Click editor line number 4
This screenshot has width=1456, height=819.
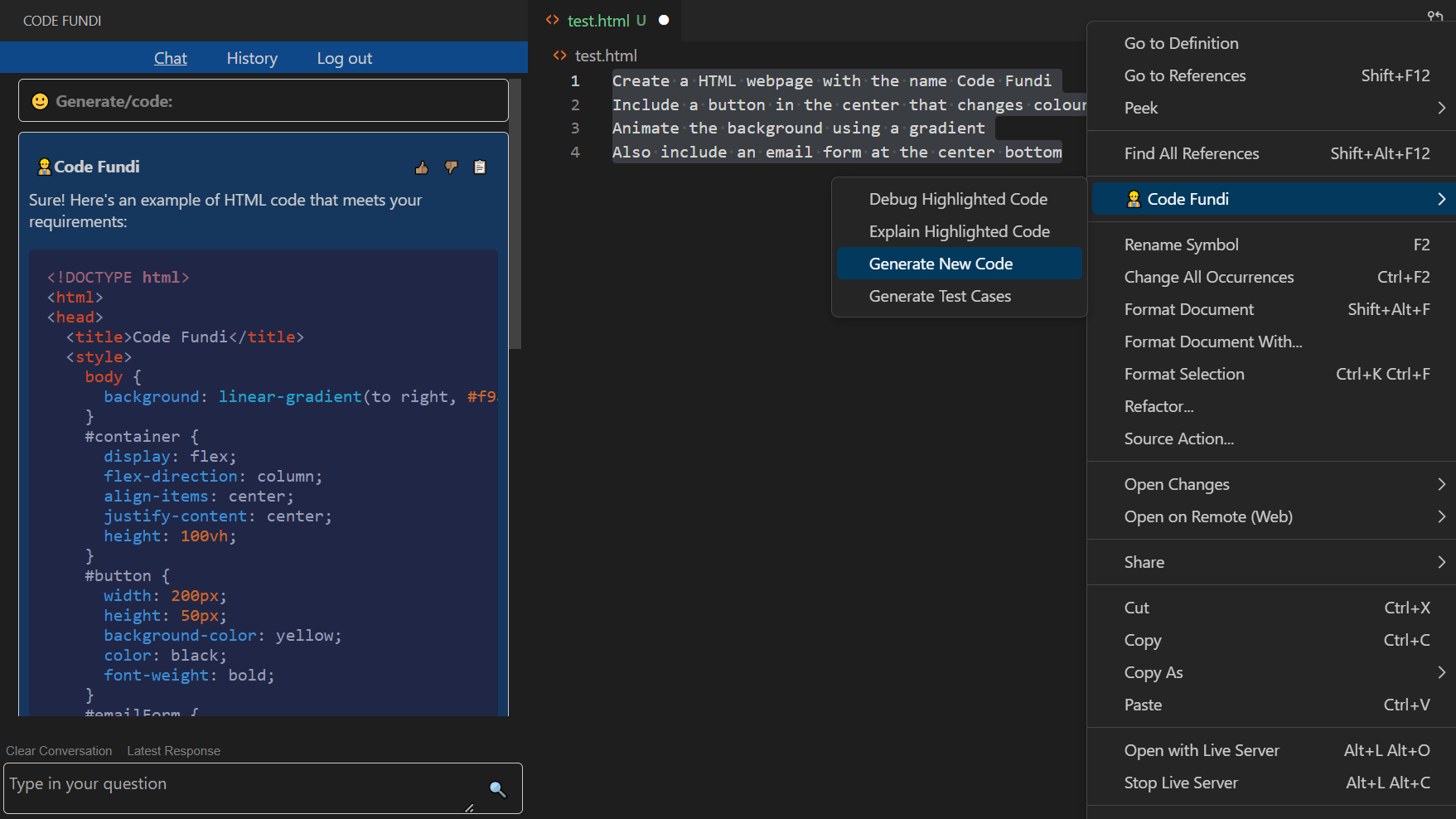tap(575, 153)
